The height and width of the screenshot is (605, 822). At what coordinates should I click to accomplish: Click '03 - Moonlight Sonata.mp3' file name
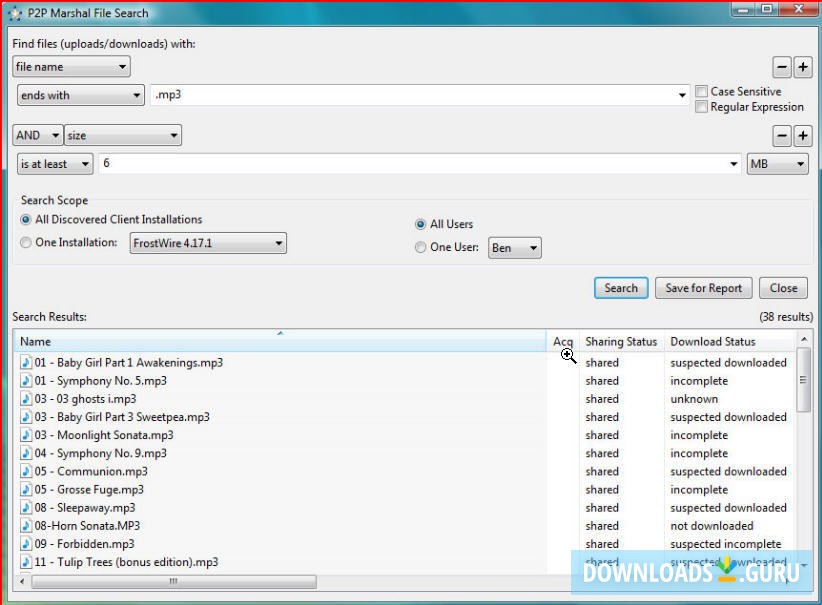(104, 435)
